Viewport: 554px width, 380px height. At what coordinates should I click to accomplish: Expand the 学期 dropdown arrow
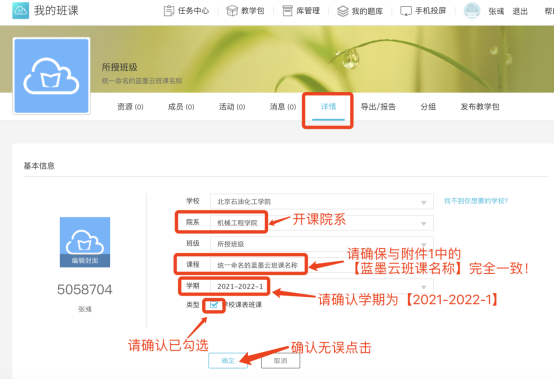click(x=423, y=287)
